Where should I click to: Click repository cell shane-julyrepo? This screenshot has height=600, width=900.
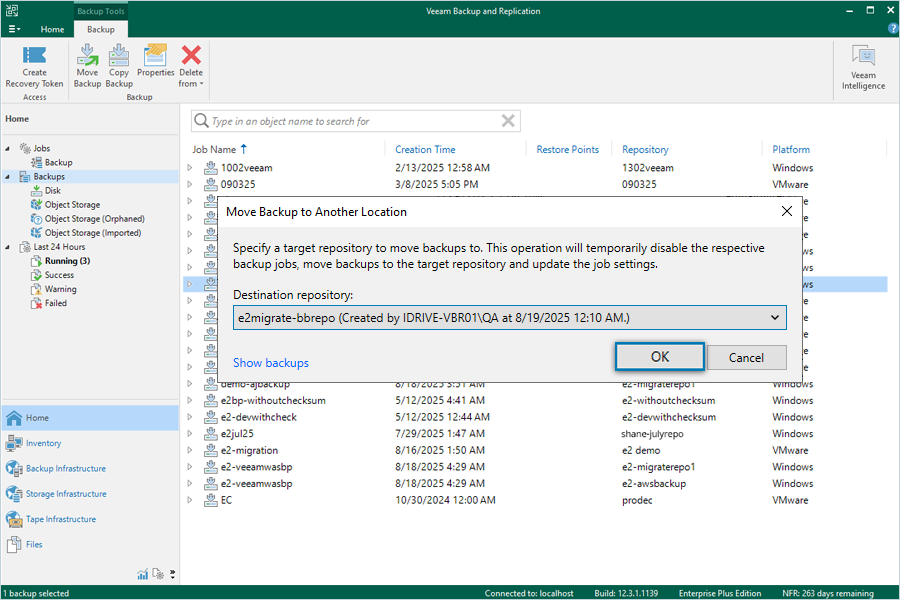pos(653,433)
